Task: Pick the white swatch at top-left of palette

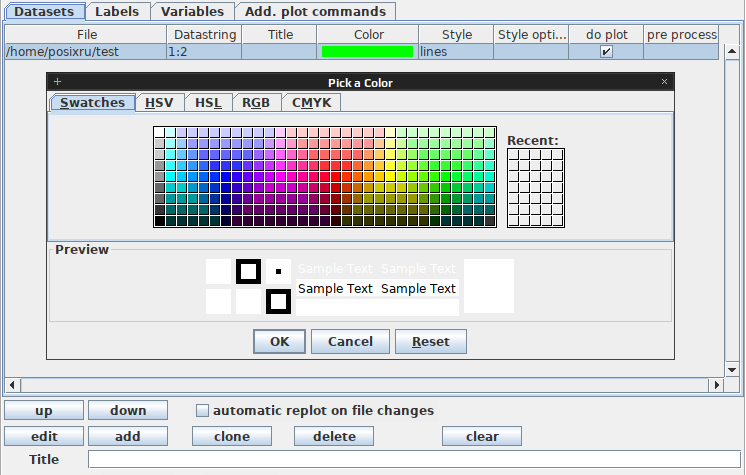Action: point(160,133)
